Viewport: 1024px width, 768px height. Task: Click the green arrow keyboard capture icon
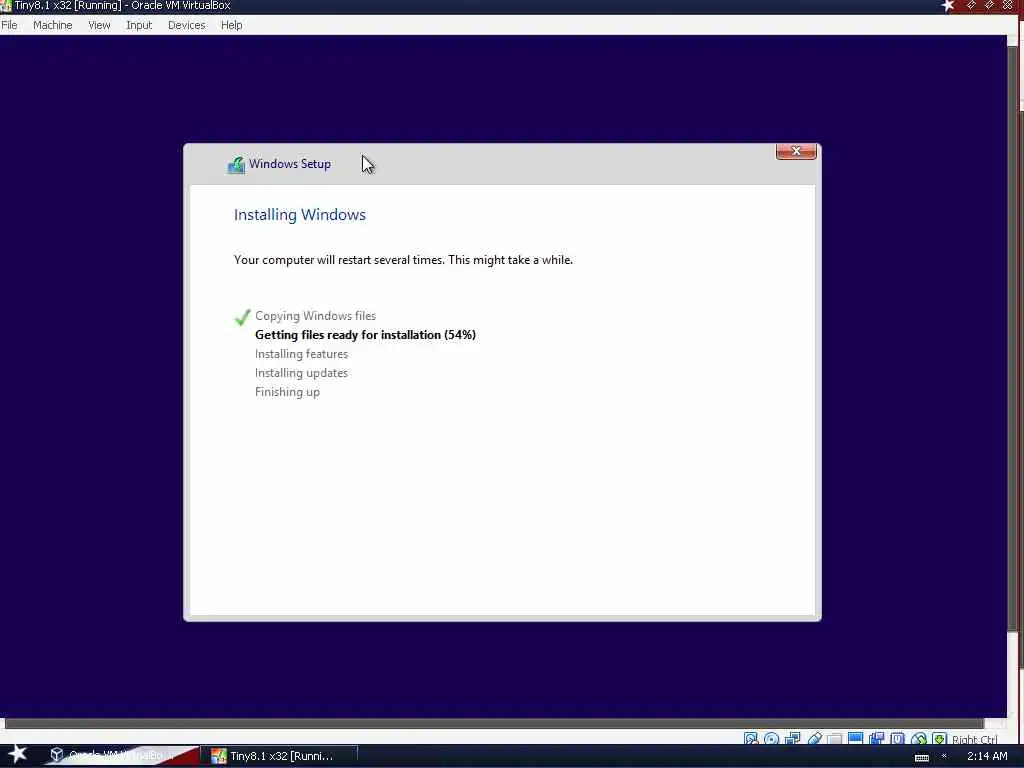(939, 739)
